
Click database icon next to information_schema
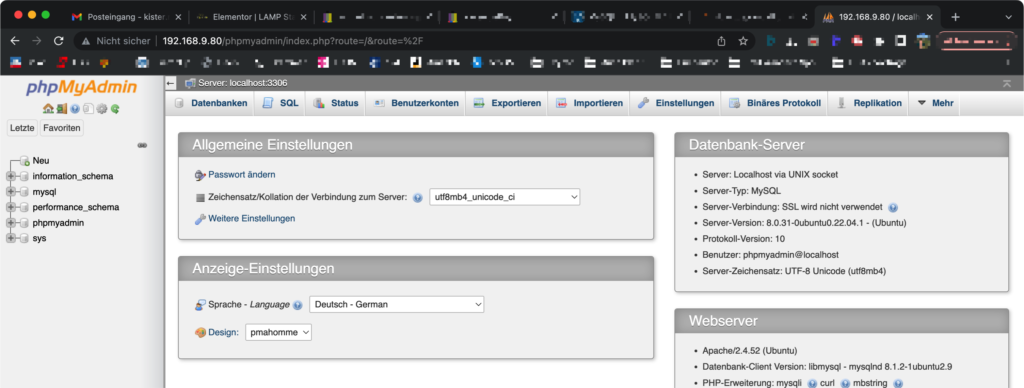tap(24, 176)
